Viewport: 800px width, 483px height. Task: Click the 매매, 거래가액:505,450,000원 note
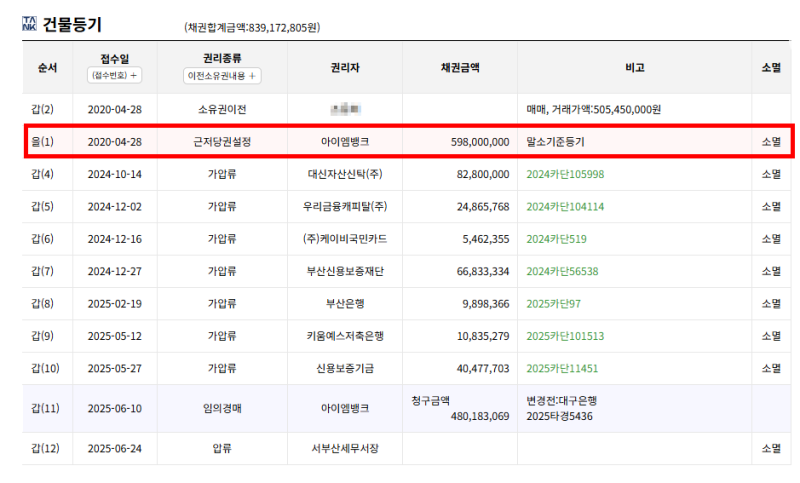(593, 110)
